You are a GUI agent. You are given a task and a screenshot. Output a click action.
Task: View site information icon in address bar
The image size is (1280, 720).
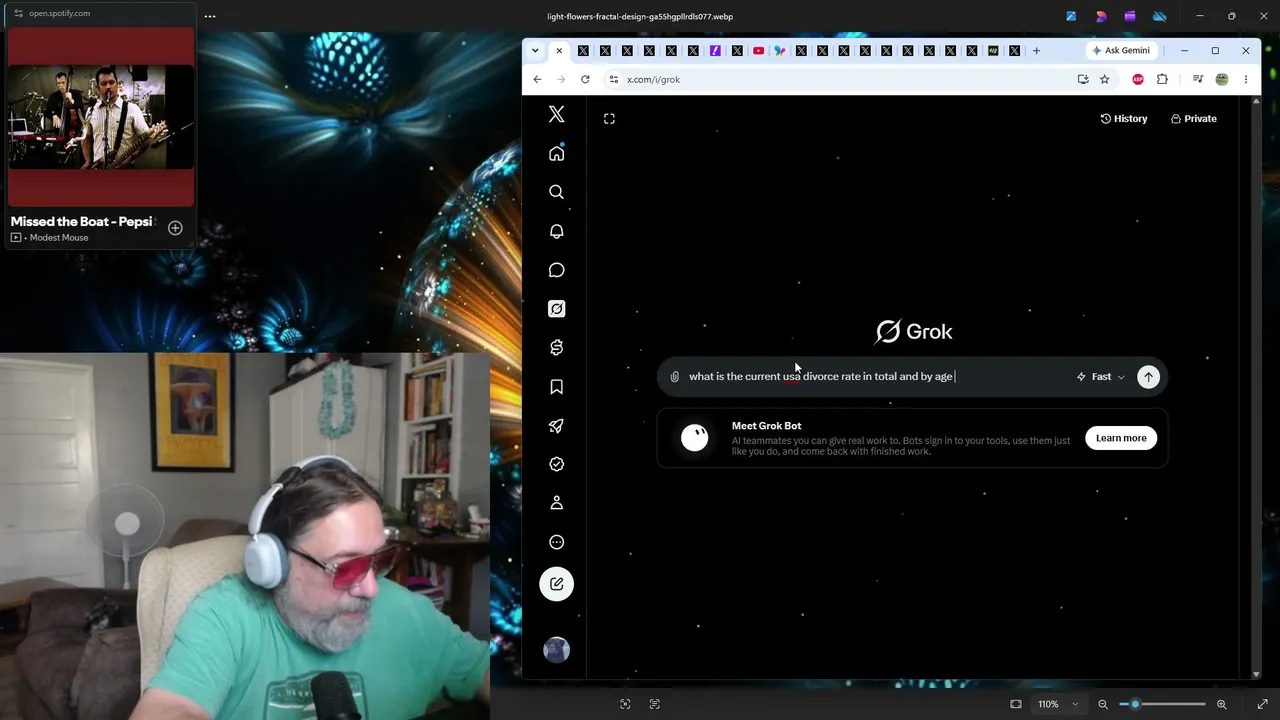614,79
